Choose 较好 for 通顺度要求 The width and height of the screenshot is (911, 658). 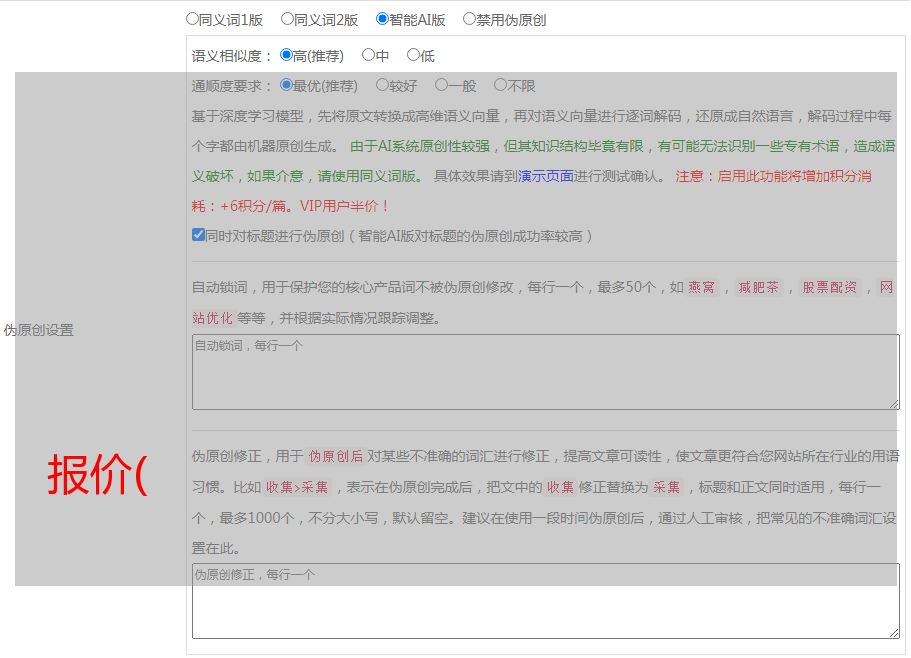(x=382, y=86)
